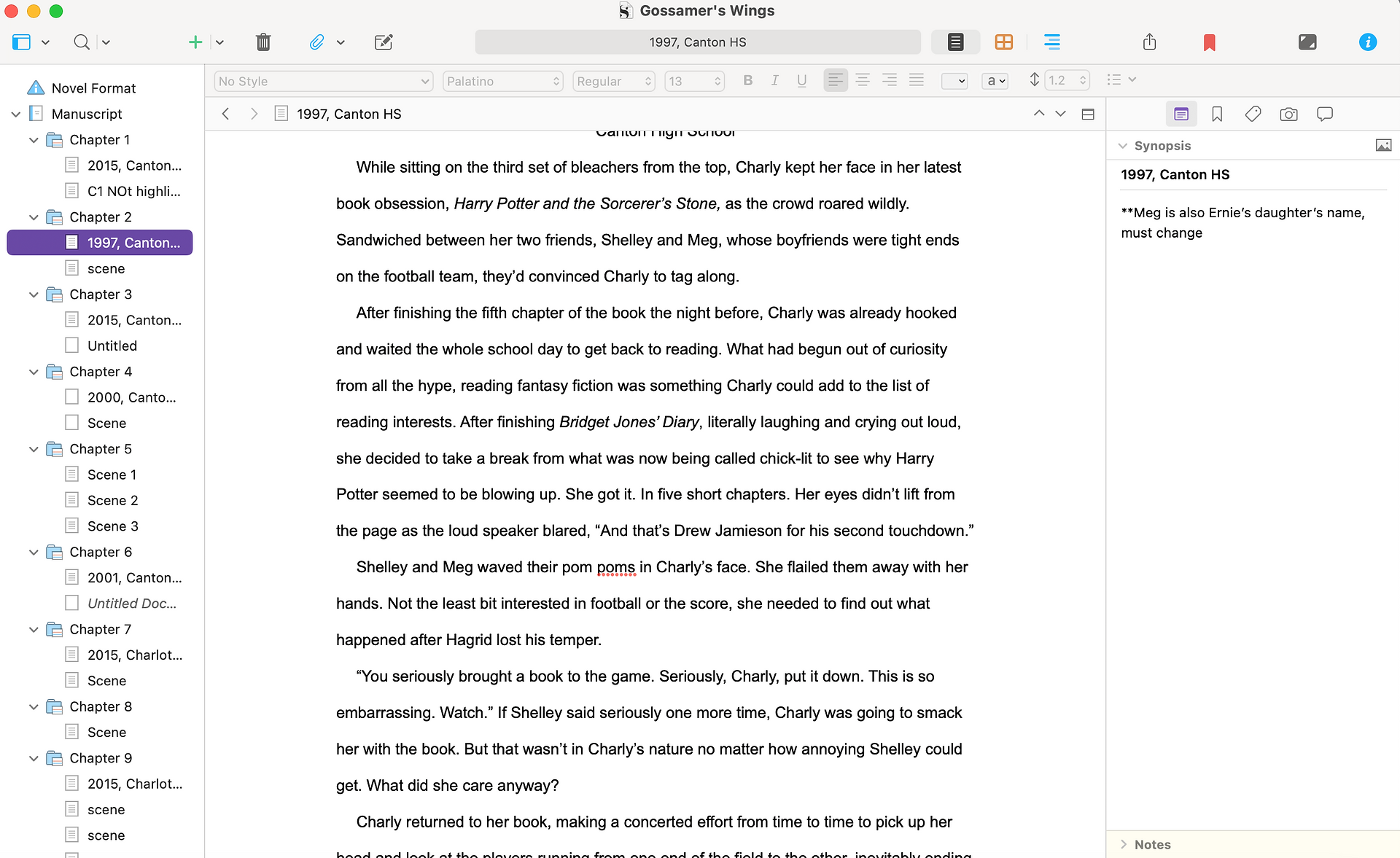This screenshot has height=858, width=1400.
Task: Split the editor pane
Action: point(1088,114)
